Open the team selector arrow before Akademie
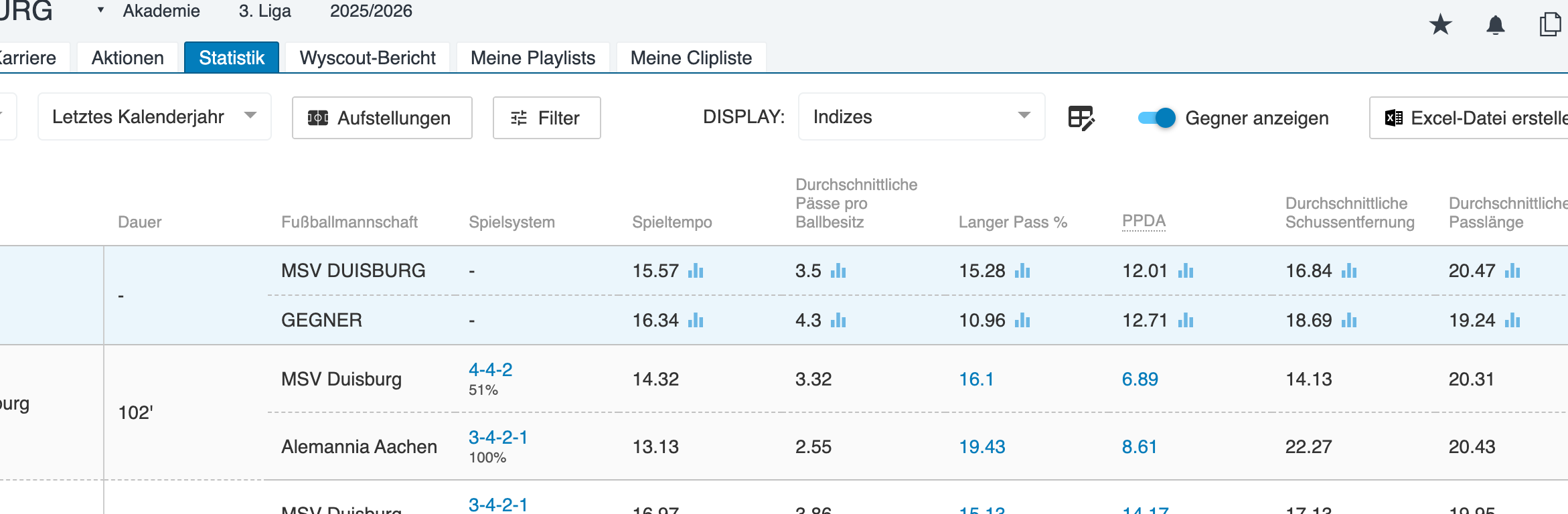 [x=100, y=11]
